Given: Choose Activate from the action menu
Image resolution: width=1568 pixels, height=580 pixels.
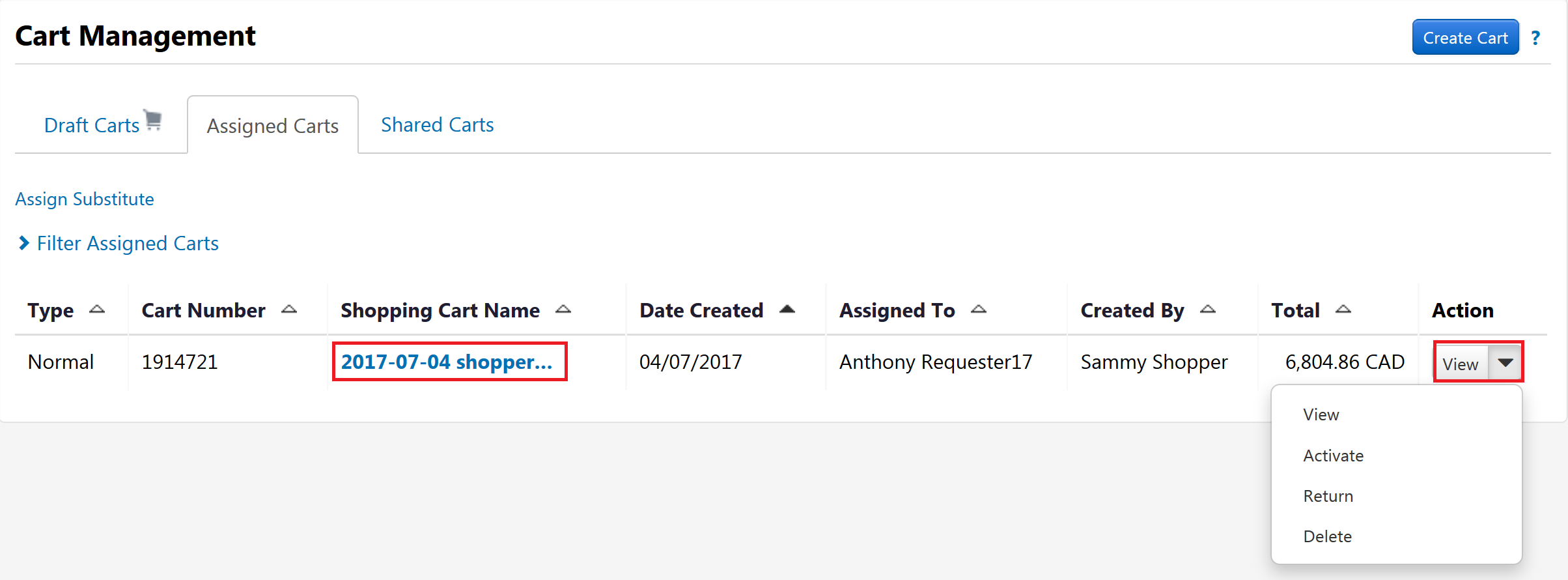Looking at the screenshot, I should point(1333,456).
